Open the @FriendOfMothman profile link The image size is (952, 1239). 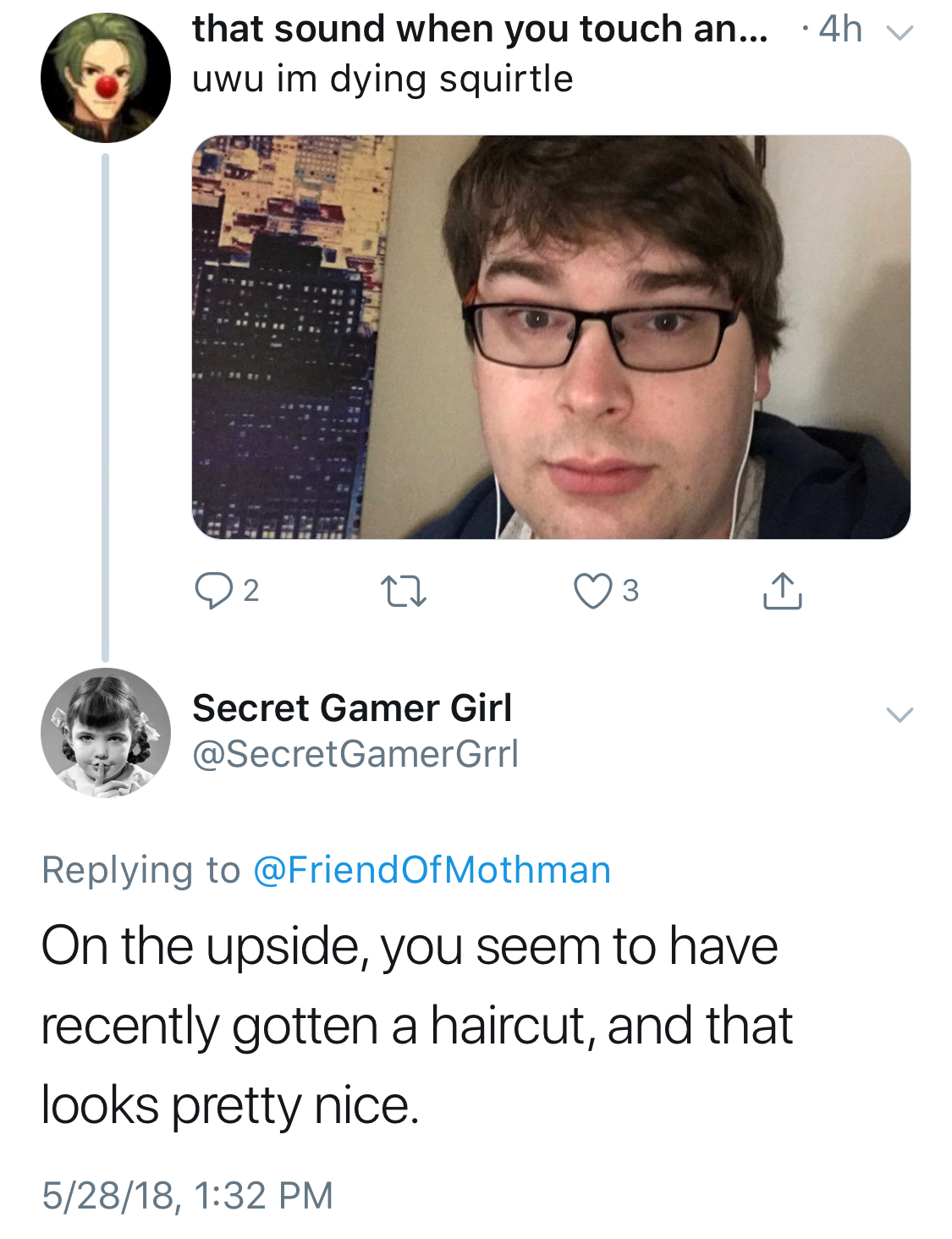coord(432,870)
